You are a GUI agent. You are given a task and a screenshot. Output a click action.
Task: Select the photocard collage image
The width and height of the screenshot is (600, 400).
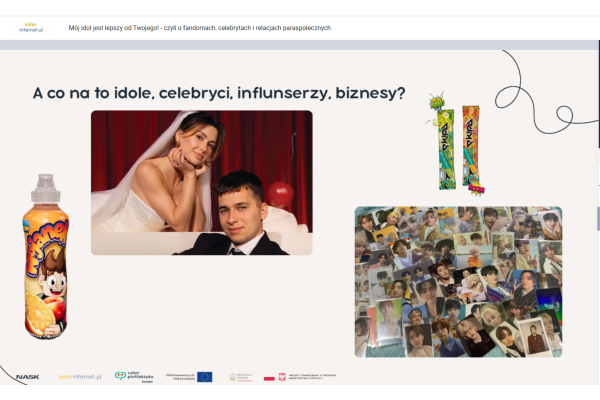click(x=458, y=281)
